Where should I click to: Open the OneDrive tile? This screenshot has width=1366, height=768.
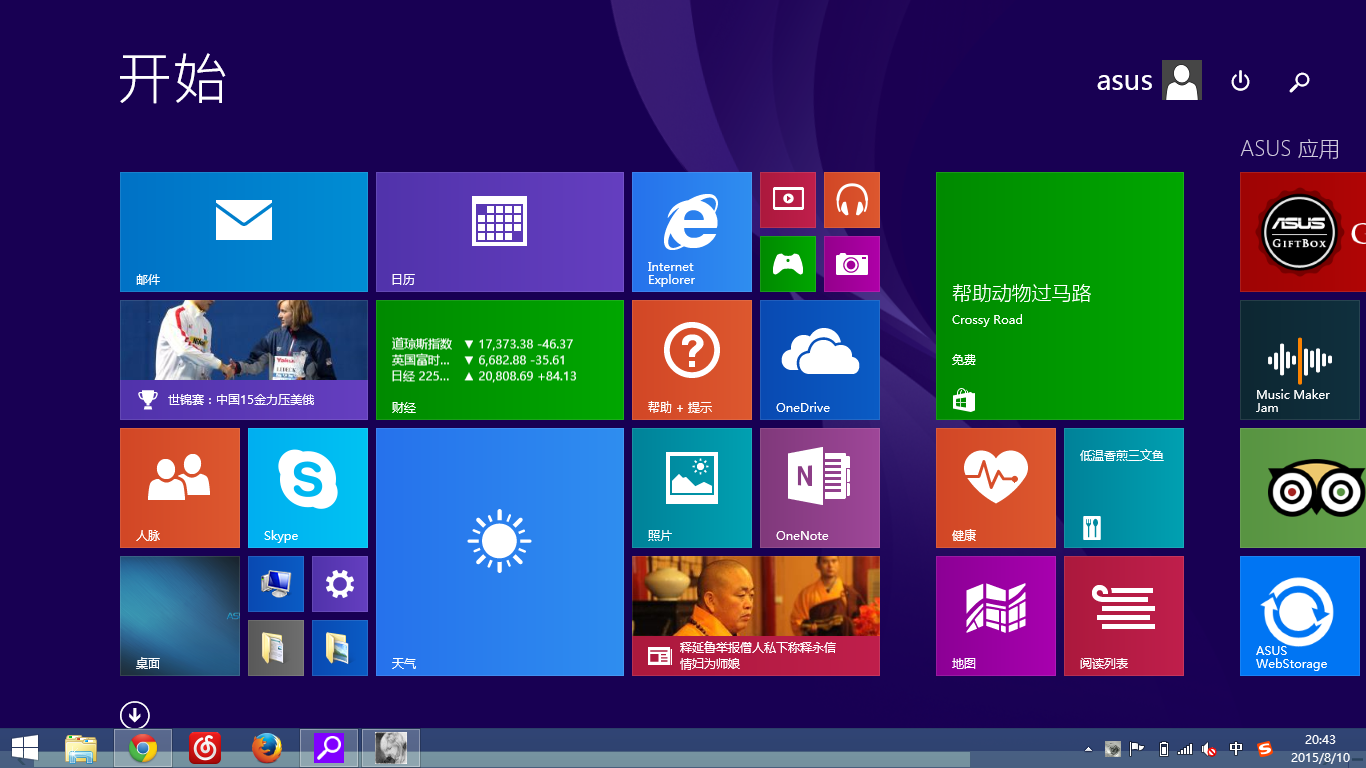tap(820, 360)
